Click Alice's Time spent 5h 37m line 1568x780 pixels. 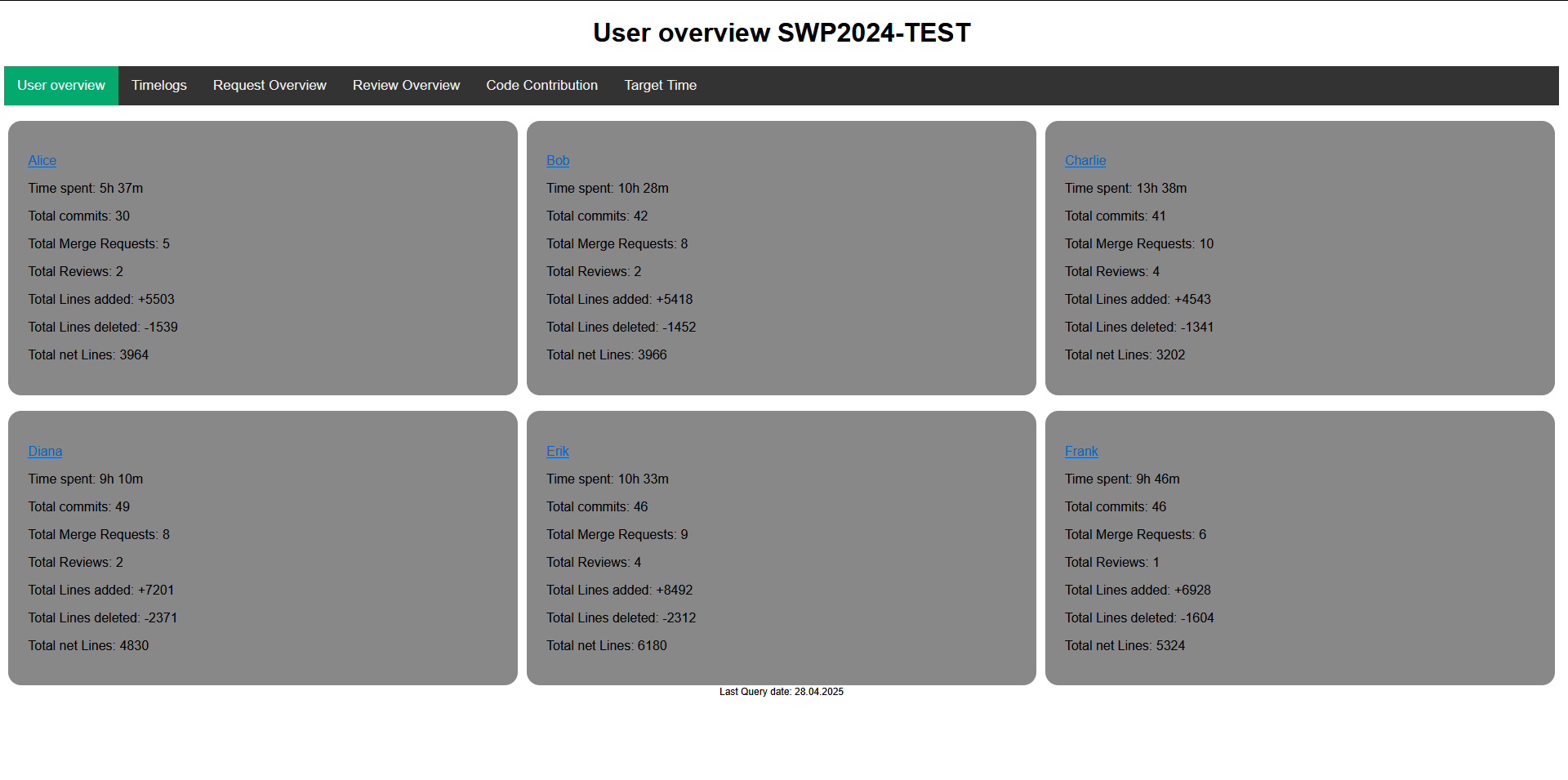pos(86,189)
